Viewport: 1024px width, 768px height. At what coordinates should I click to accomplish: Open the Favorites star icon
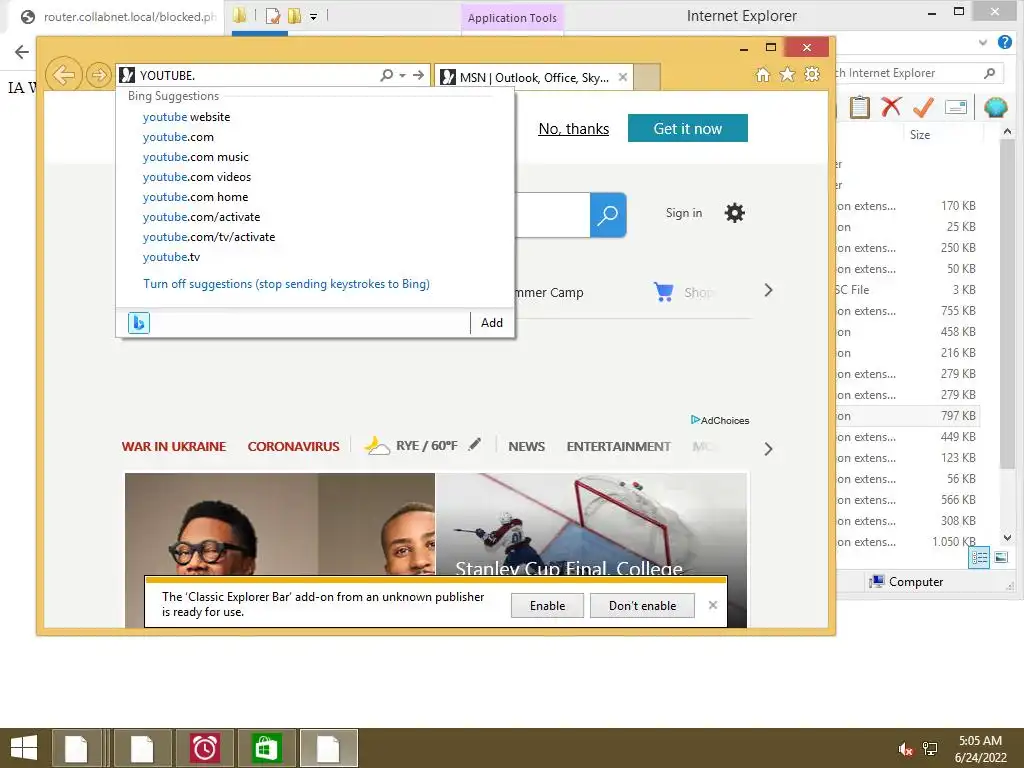(788, 74)
